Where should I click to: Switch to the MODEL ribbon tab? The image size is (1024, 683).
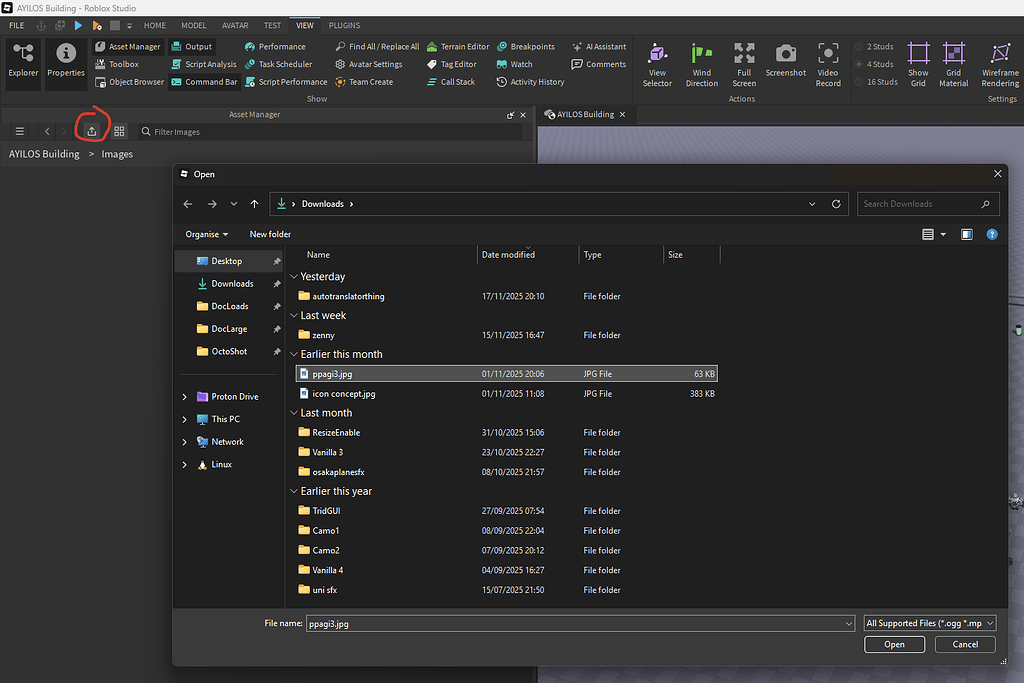click(193, 25)
